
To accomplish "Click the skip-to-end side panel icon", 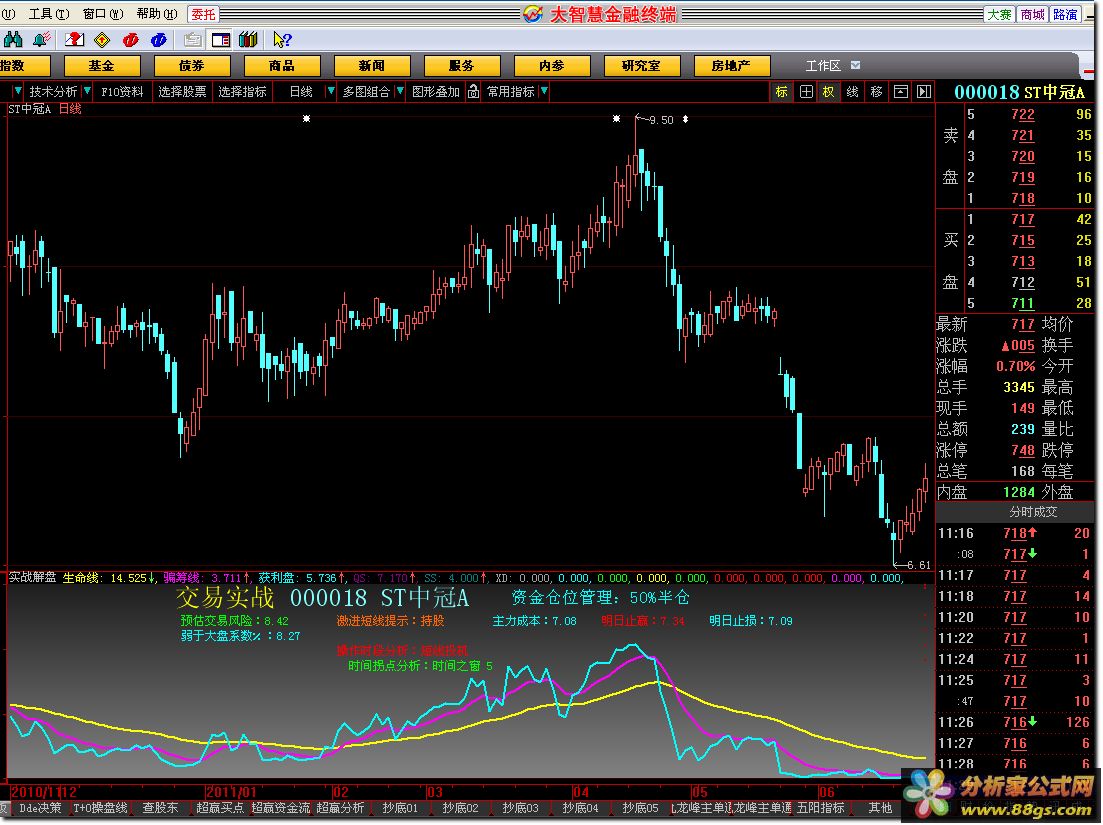I will [924, 91].
